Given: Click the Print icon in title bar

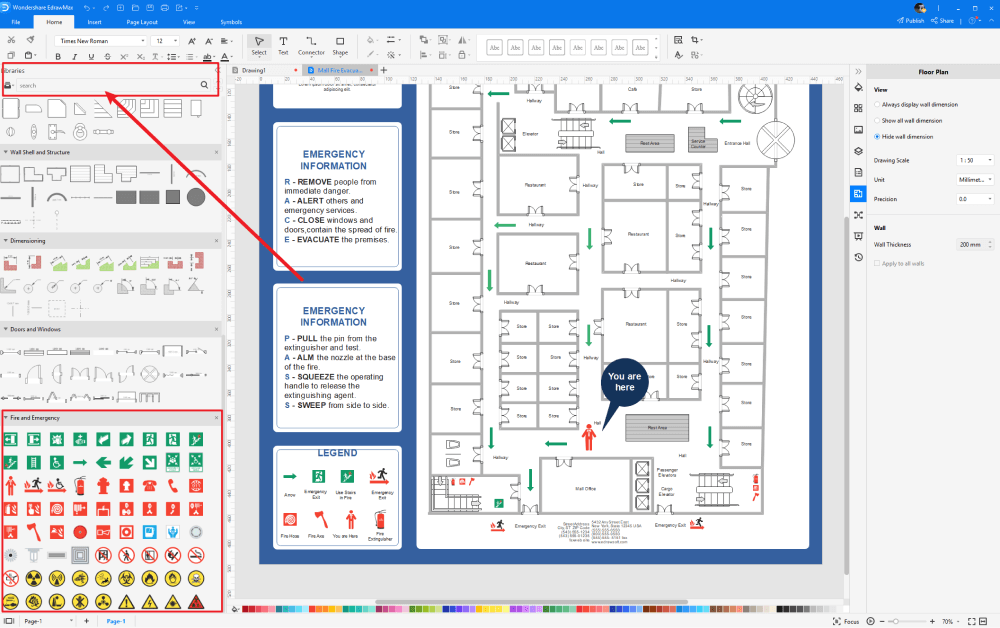Looking at the screenshot, I should point(165,8).
